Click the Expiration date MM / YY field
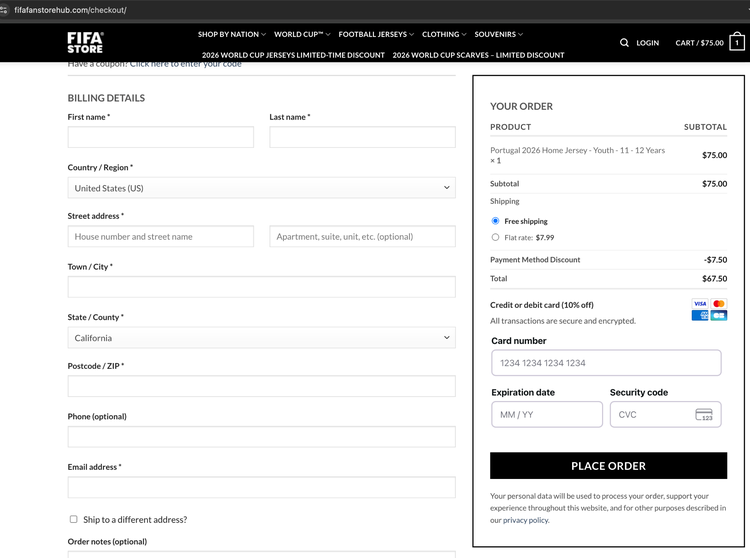Viewport: 750px width, 558px height. [547, 414]
